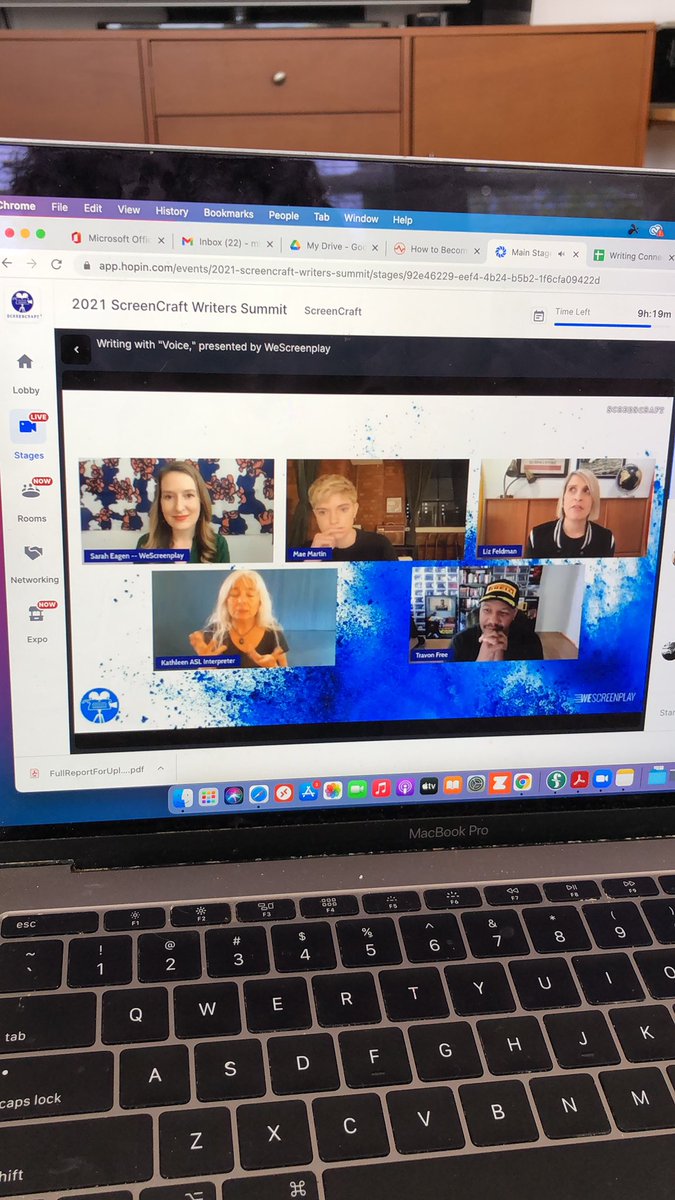Click the 2021 ScreenCraft Writers Summit title
Screen dimensions: 675x1200
tap(179, 309)
